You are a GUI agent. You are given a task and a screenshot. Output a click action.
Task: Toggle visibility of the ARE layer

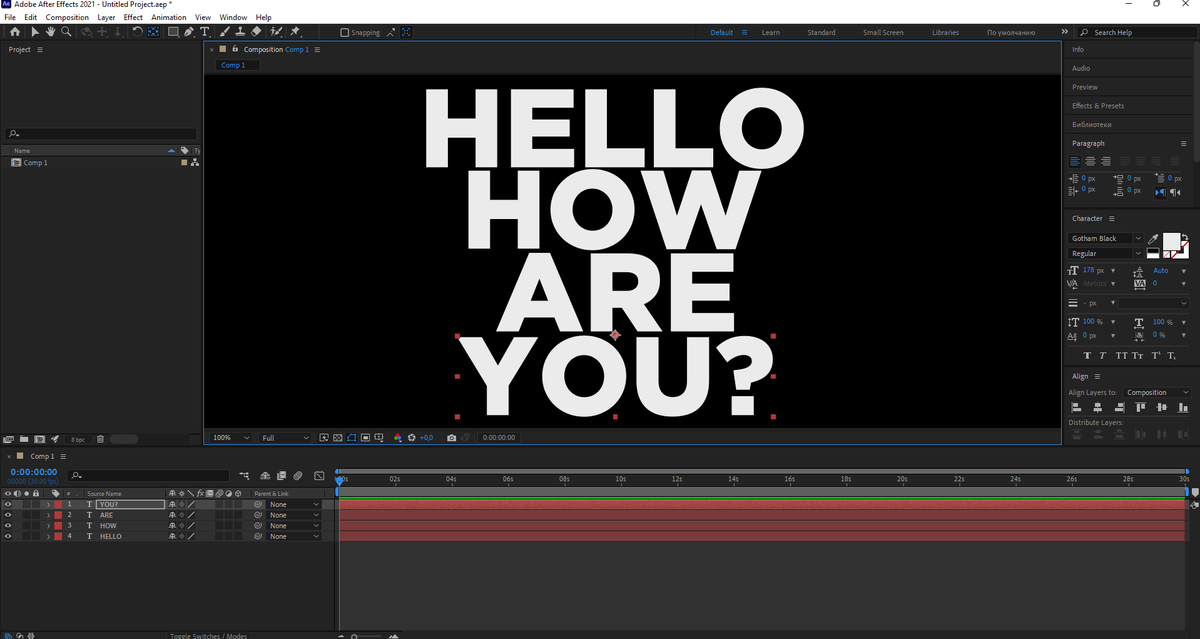click(8, 515)
